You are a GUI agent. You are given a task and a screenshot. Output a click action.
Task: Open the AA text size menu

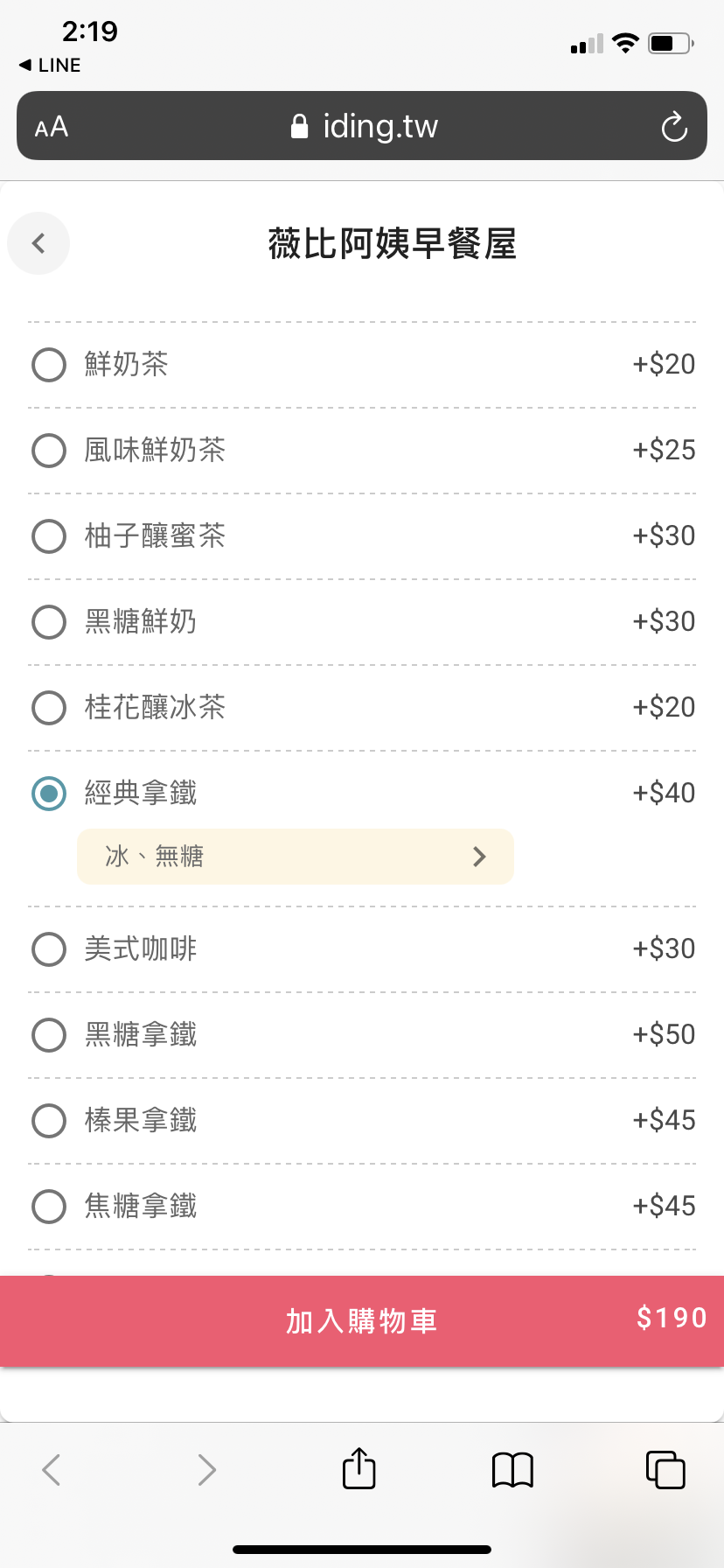(x=52, y=127)
